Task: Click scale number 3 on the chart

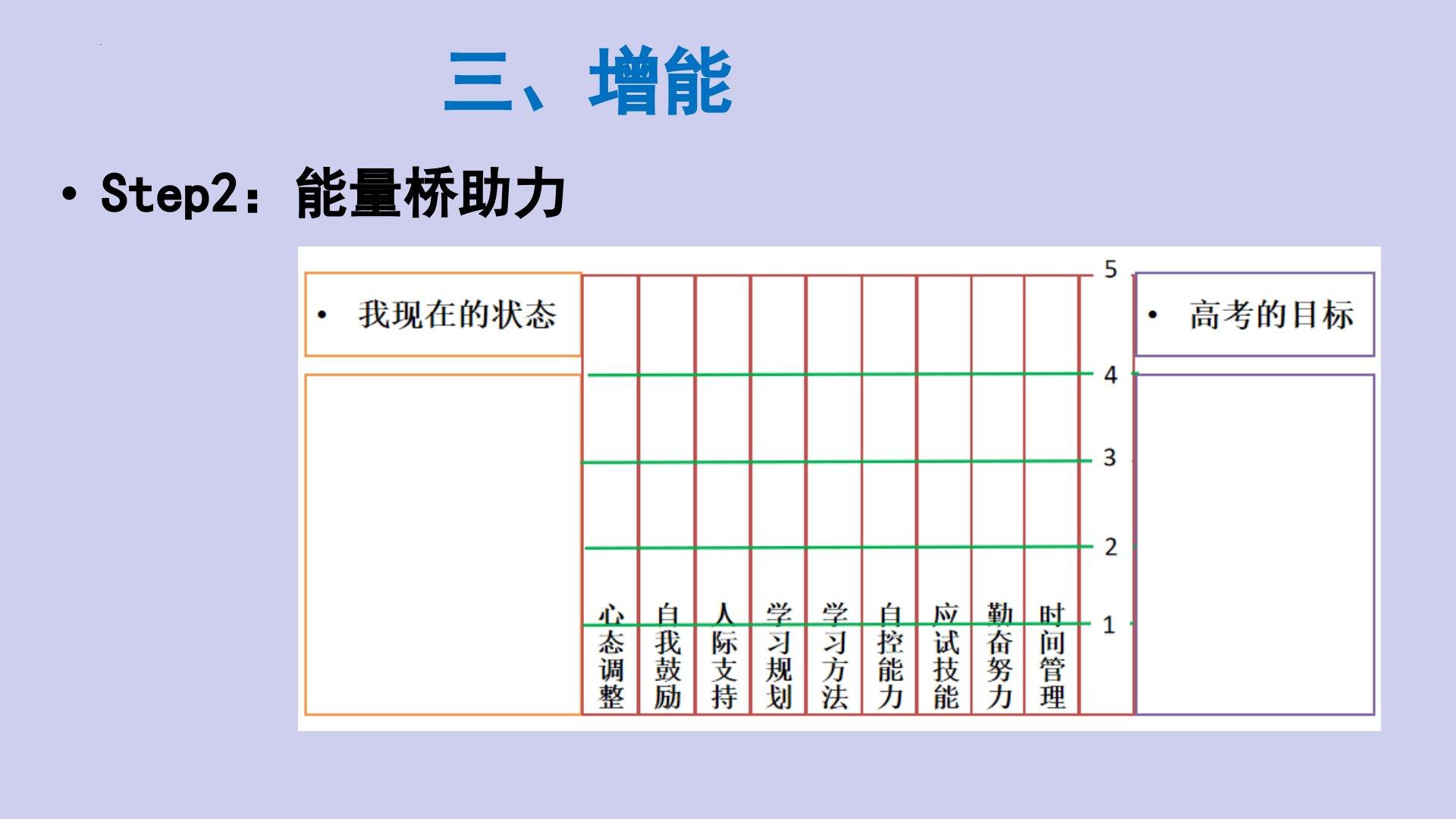Action: 1109,458
